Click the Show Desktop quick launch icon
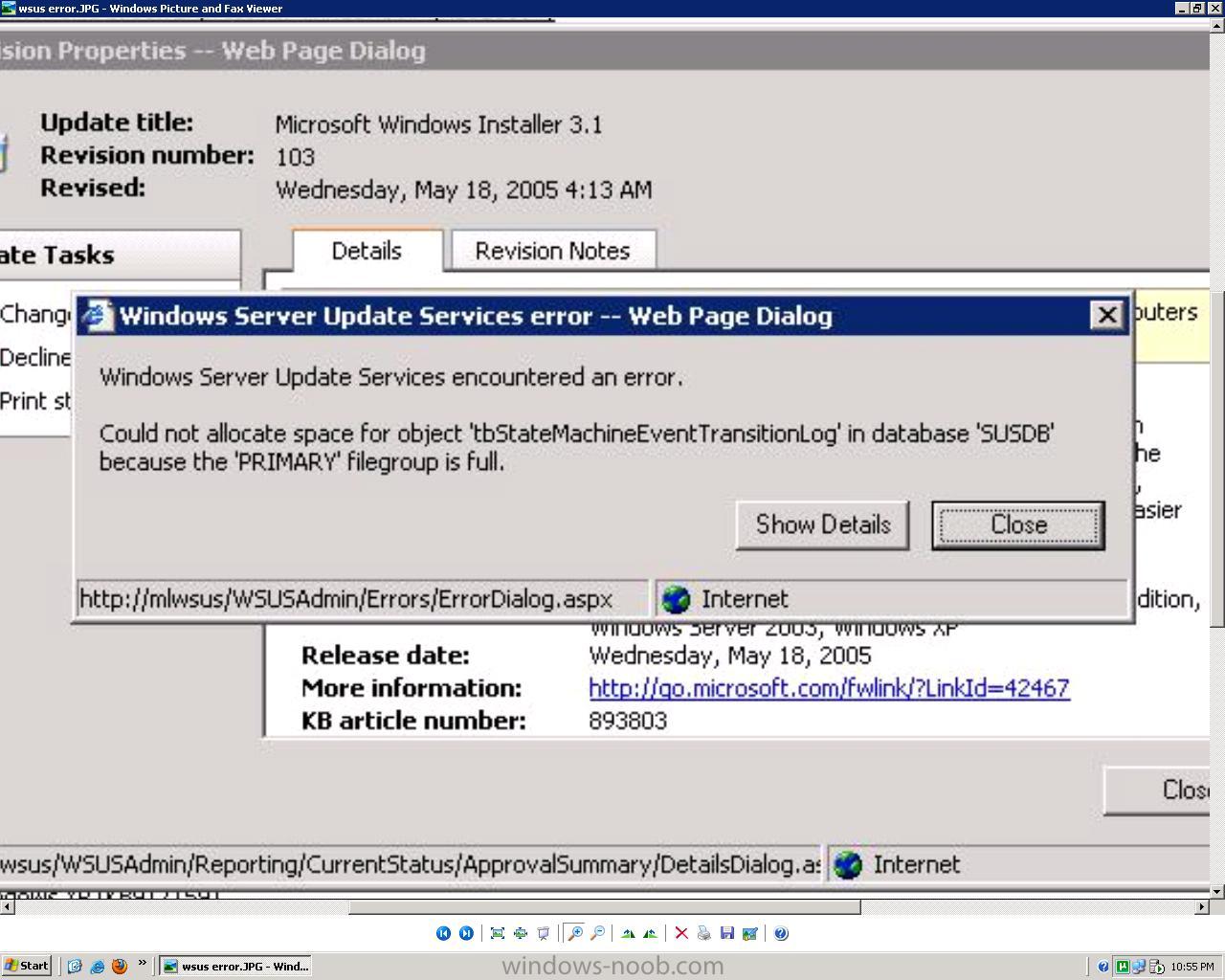This screenshot has height=980, width=1225. click(x=75, y=967)
